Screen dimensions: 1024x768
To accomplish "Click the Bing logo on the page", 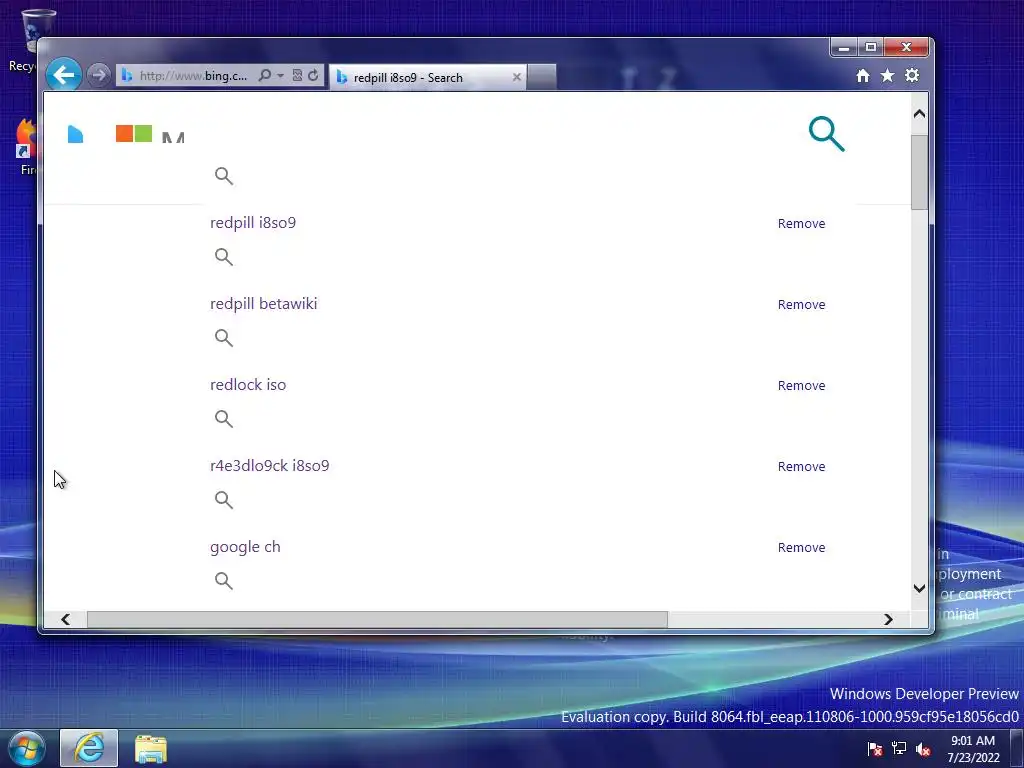I will [76, 134].
